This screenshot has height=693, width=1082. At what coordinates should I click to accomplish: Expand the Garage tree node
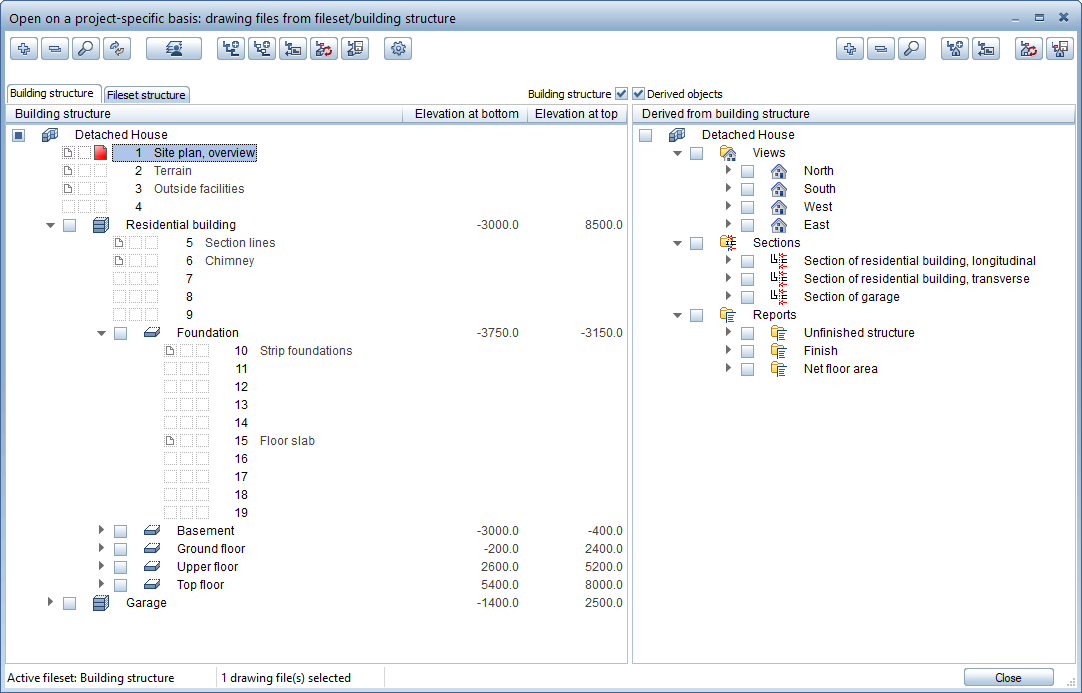50,603
